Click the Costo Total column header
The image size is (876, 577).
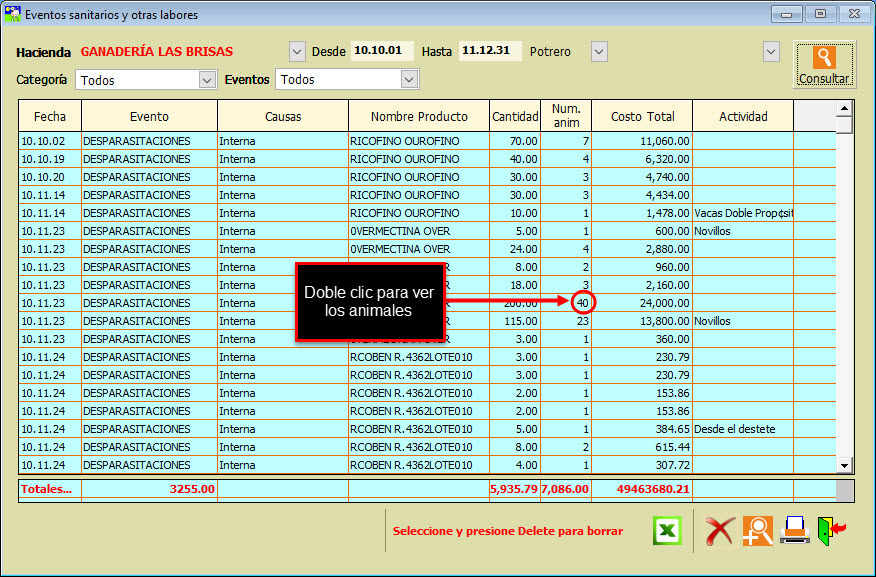641,116
